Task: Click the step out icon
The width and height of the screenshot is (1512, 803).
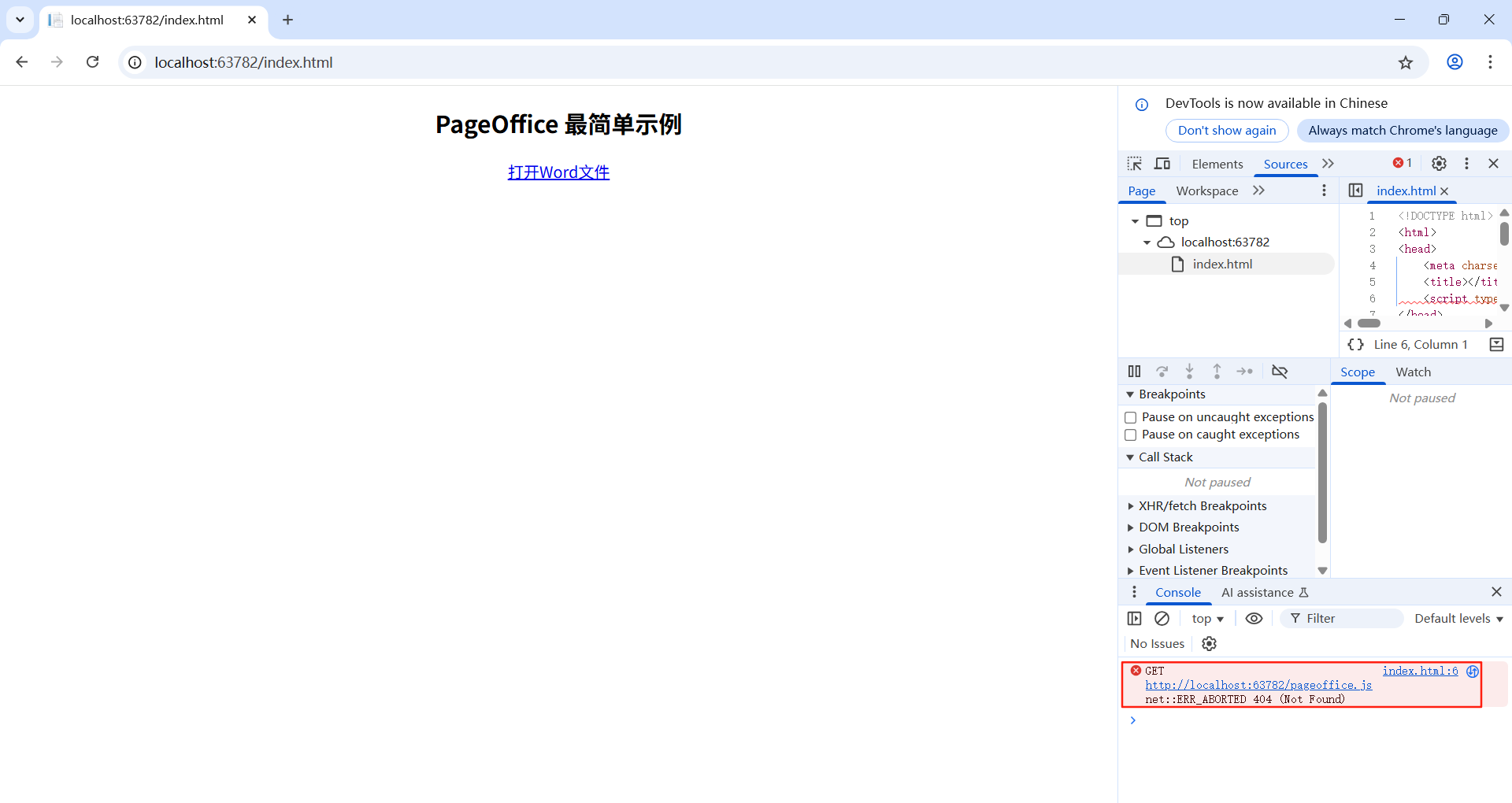Action: click(1217, 372)
